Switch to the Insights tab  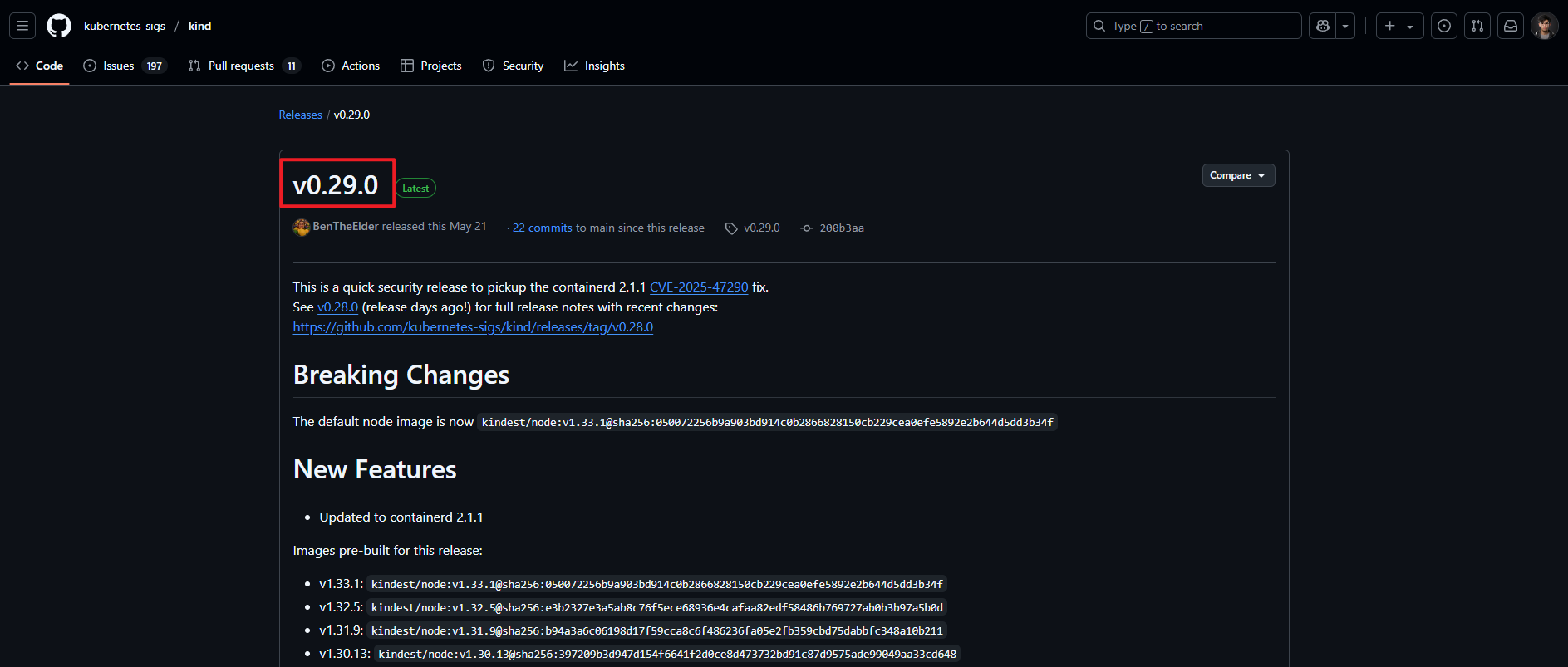coord(595,66)
